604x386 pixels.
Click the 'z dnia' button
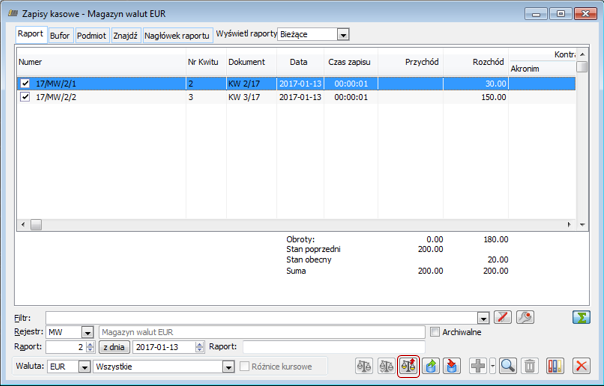click(x=114, y=347)
